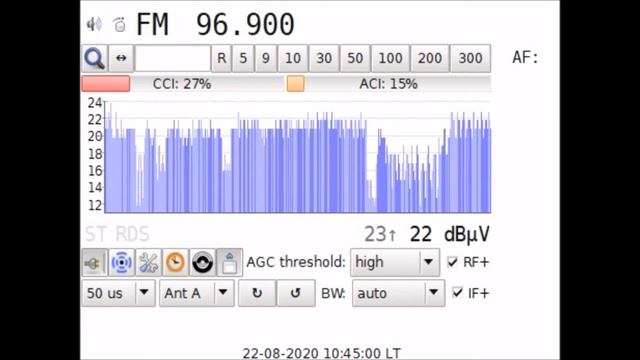
Task: Click the CCI 27% interference bar
Action: [x=182, y=84]
